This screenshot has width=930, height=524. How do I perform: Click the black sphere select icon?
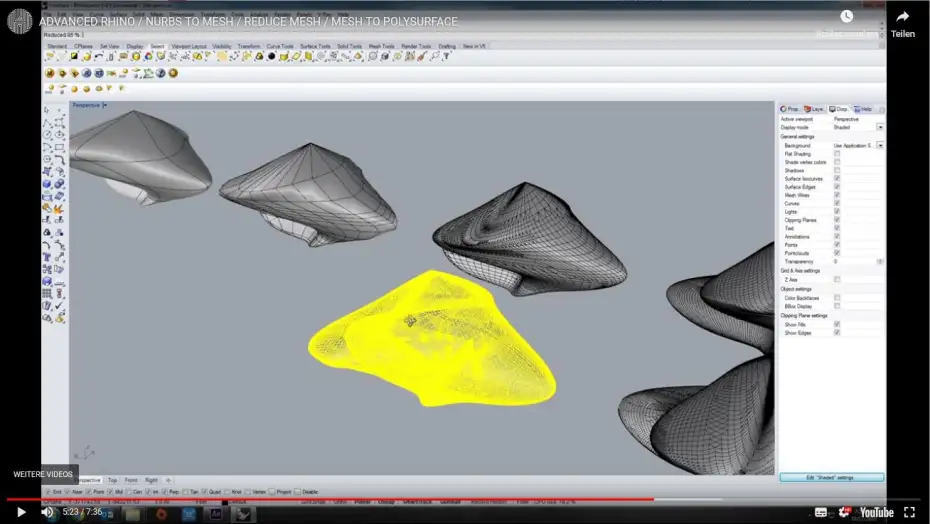tap(271, 56)
